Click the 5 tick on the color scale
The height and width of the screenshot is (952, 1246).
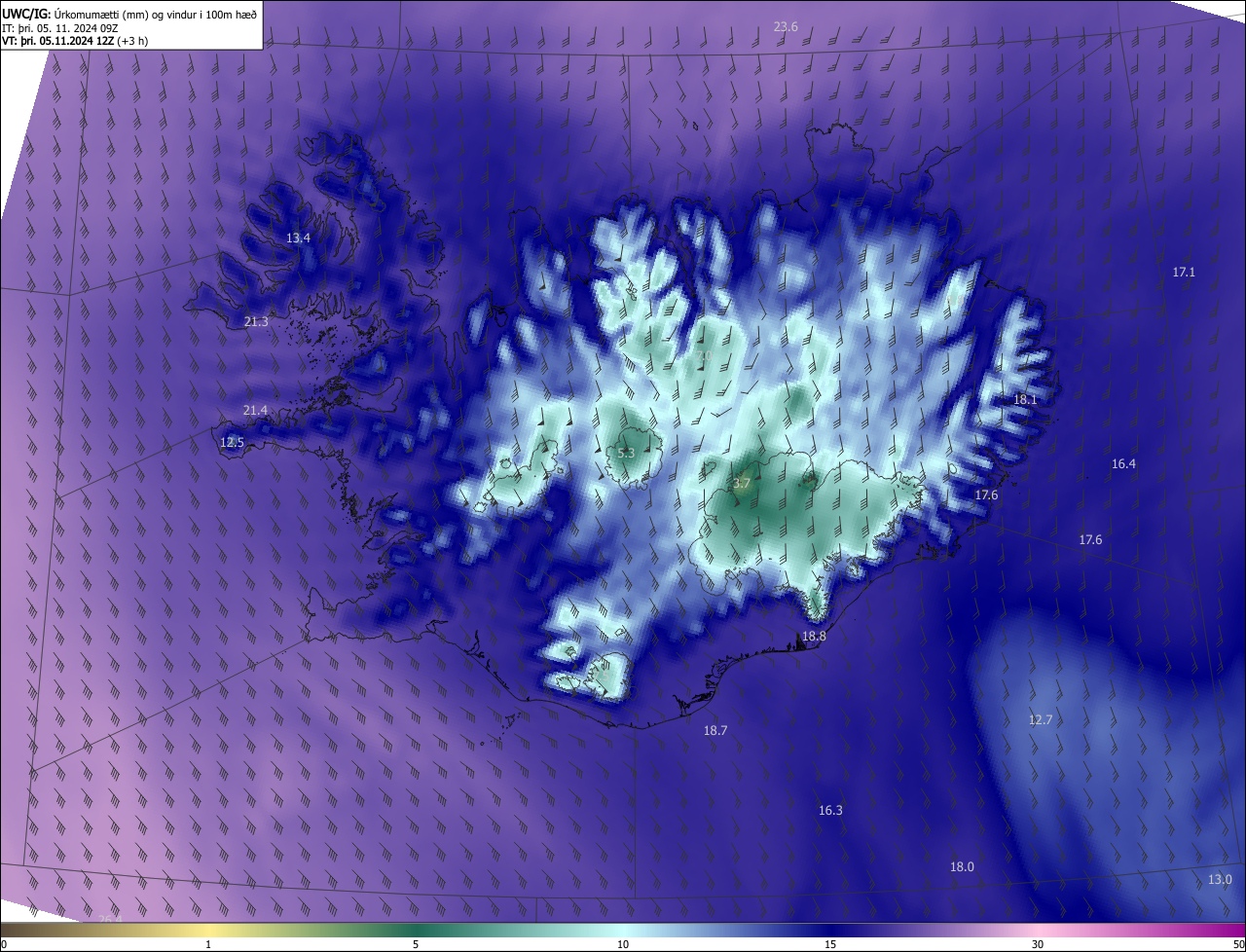(416, 945)
